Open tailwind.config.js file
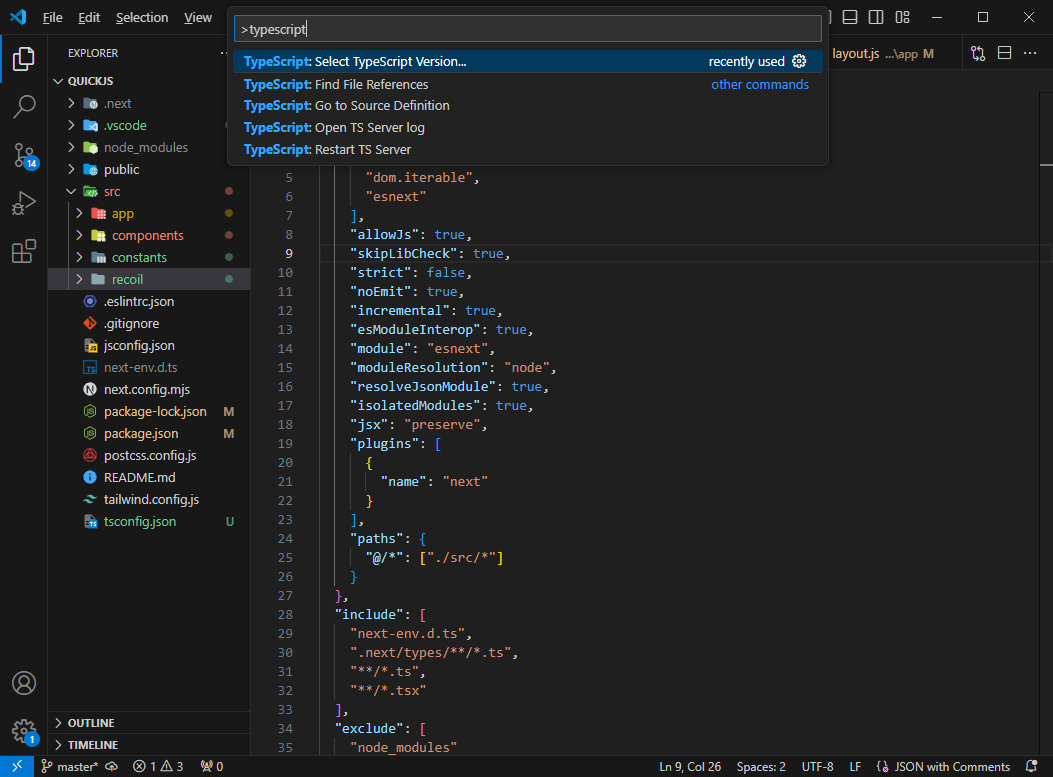The width and height of the screenshot is (1053, 777). [x=149, y=499]
